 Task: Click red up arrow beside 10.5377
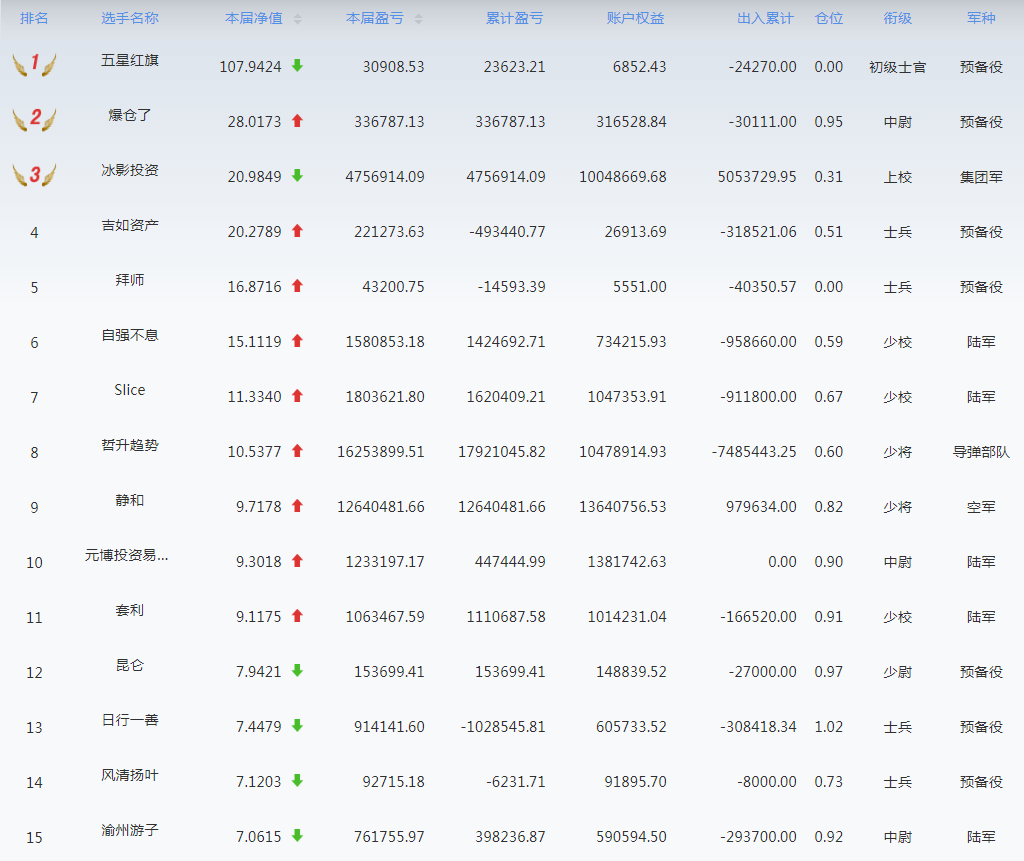[297, 450]
